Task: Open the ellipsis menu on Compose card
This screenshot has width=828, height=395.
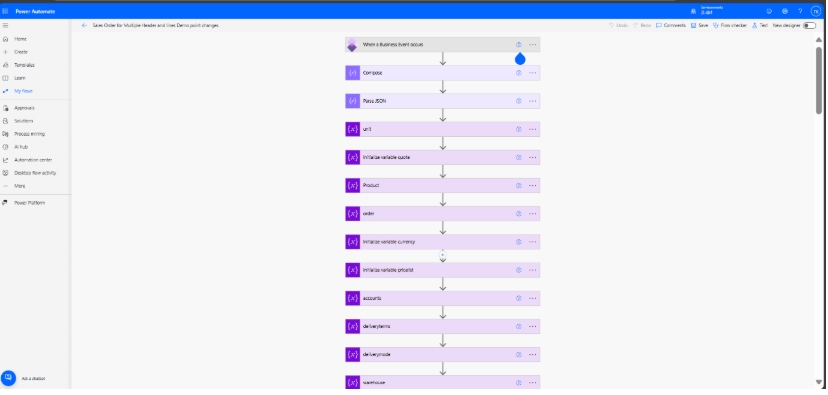Action: (532, 73)
